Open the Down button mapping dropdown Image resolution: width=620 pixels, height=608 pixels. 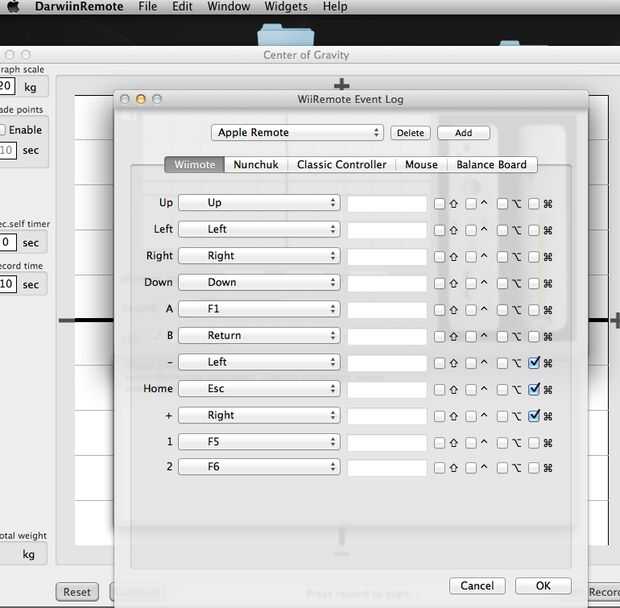pyautogui.click(x=259, y=282)
